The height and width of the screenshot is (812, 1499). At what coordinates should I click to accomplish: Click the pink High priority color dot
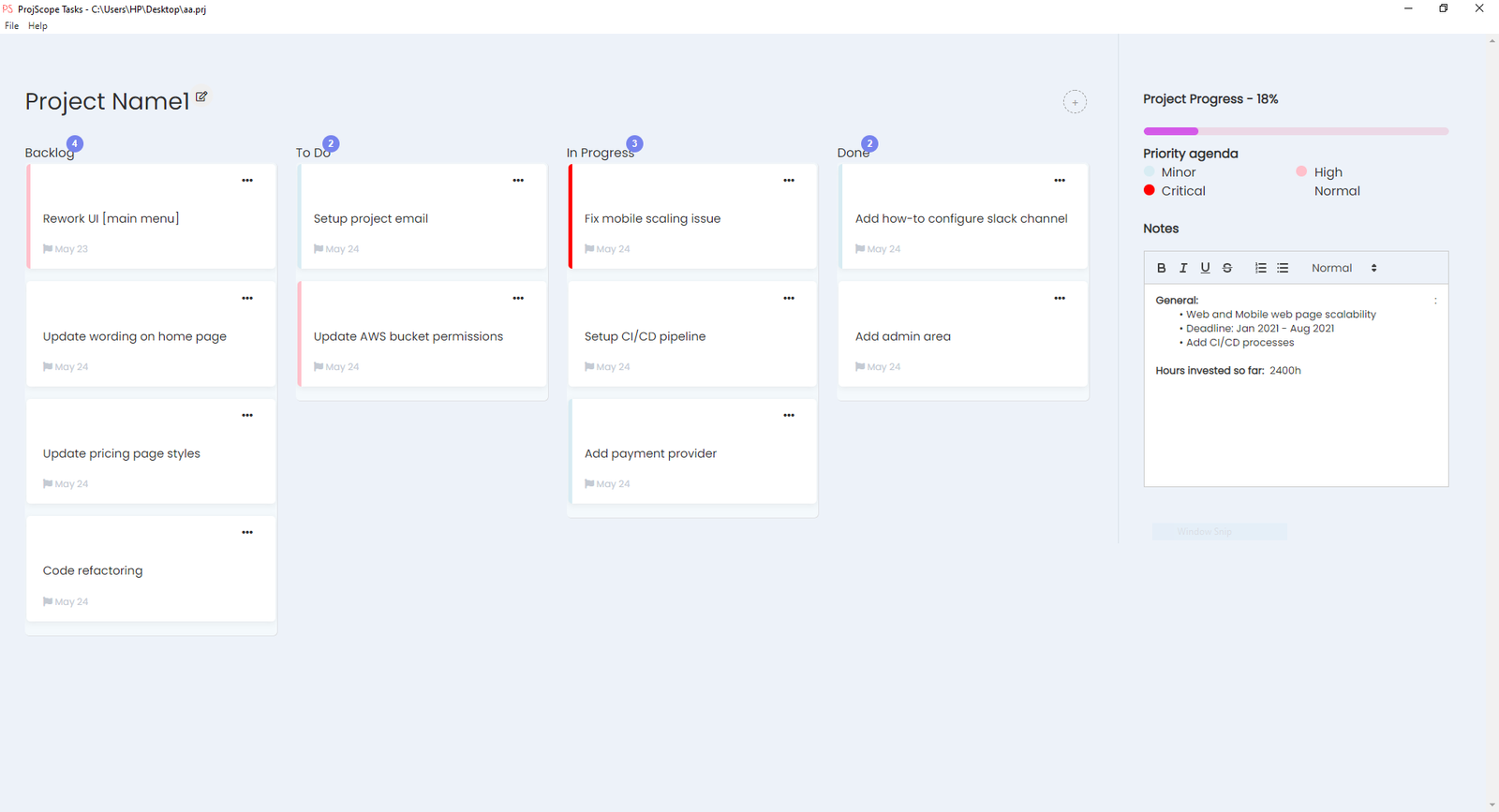click(x=1301, y=171)
